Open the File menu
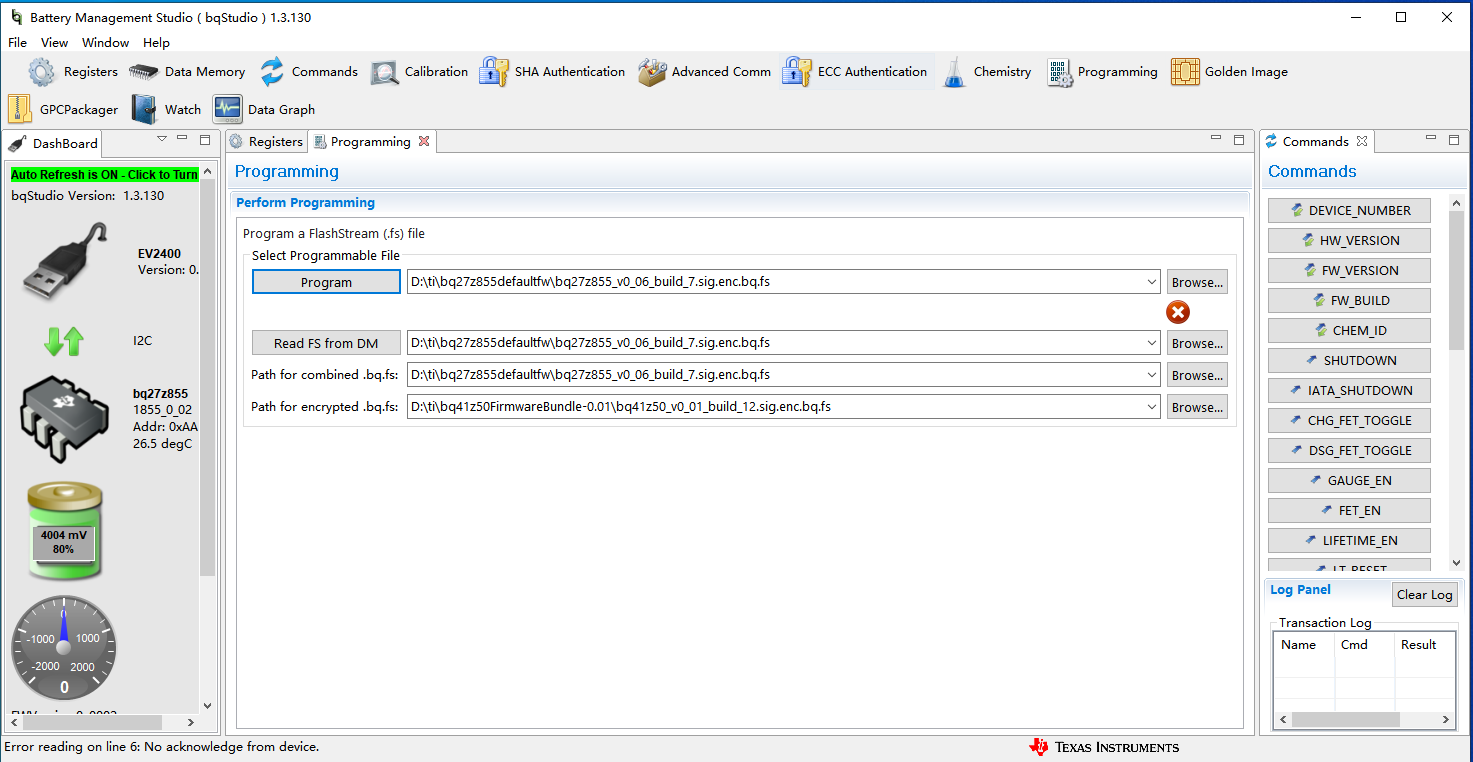Screen dimensions: 1473x762 [18, 43]
